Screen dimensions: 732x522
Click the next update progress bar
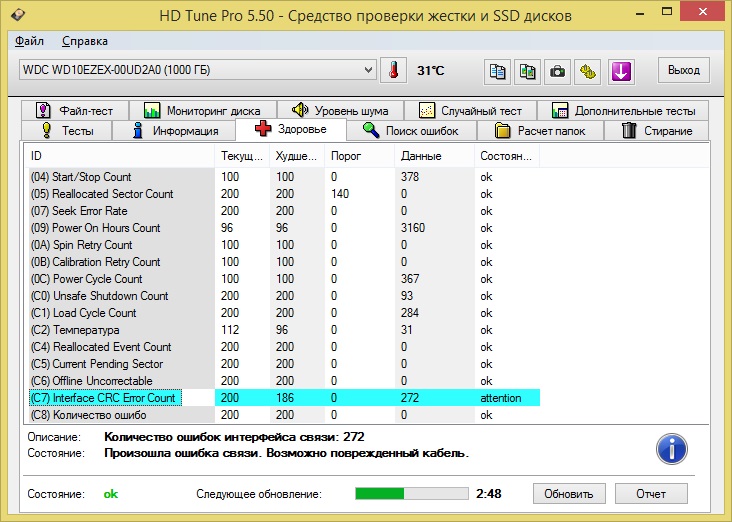(x=412, y=494)
